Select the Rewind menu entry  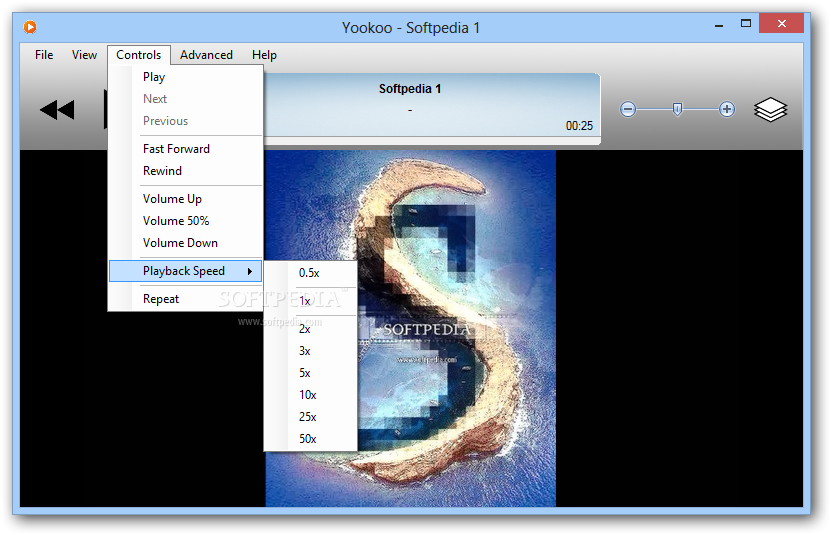pyautogui.click(x=185, y=171)
